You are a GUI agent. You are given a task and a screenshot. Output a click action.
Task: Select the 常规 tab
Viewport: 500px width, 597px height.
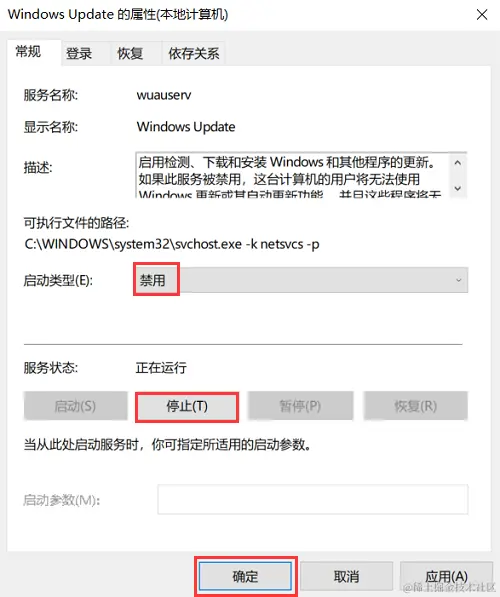tap(29, 52)
